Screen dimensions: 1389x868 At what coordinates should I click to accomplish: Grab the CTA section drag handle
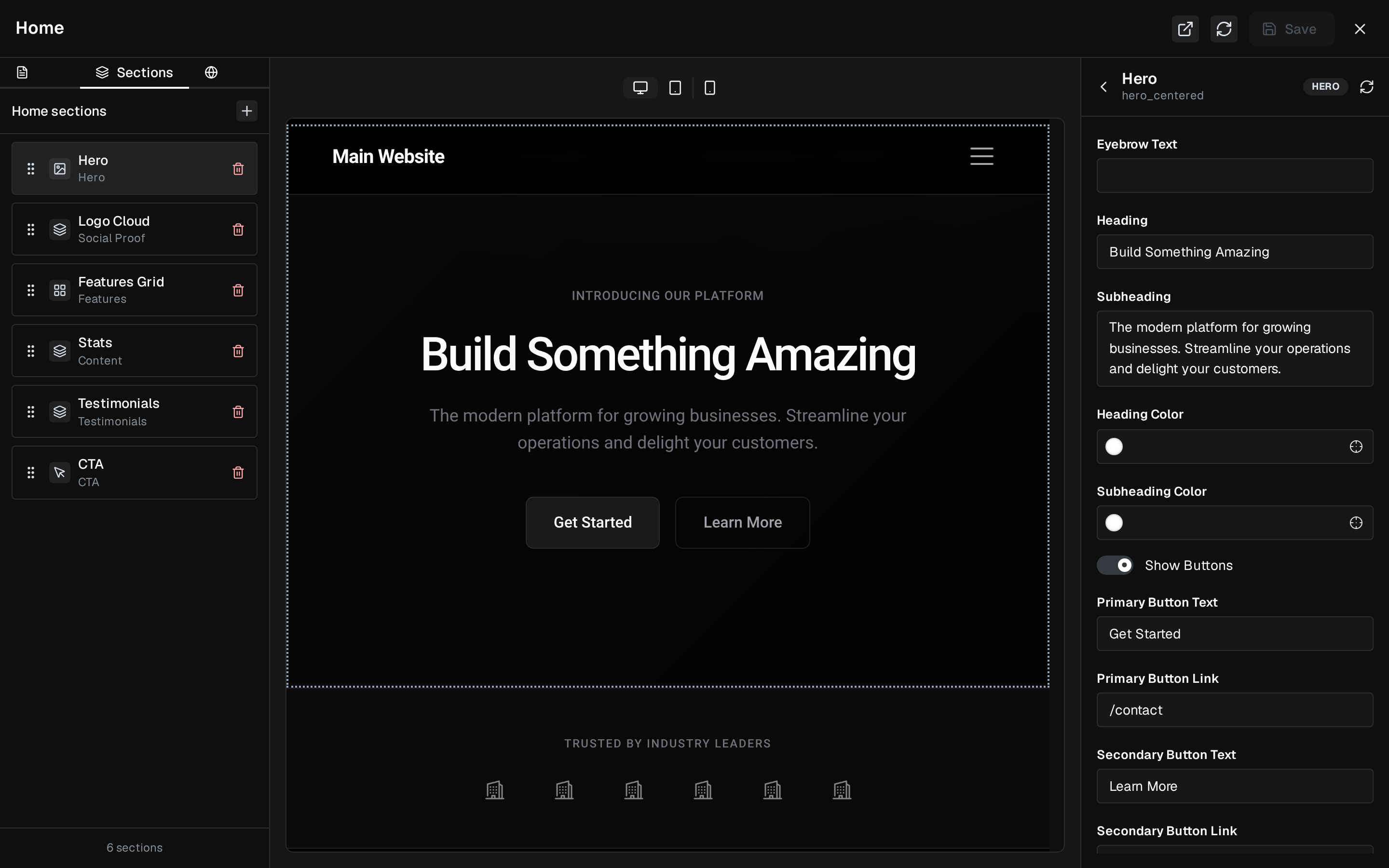click(31, 473)
